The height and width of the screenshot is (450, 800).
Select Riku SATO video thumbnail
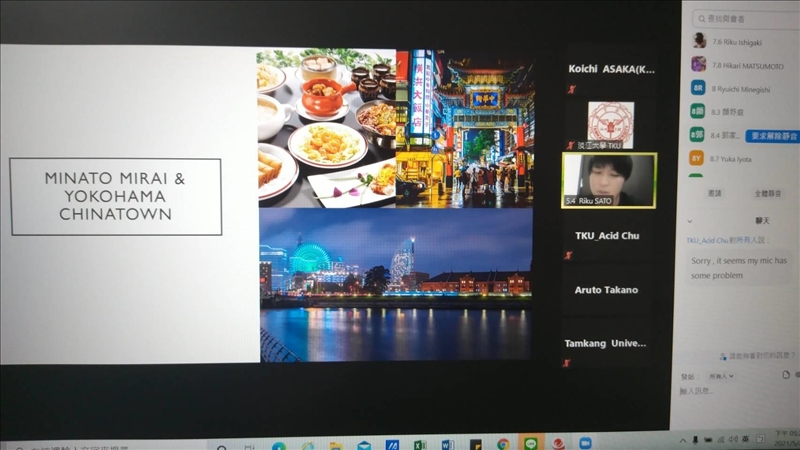[608, 180]
